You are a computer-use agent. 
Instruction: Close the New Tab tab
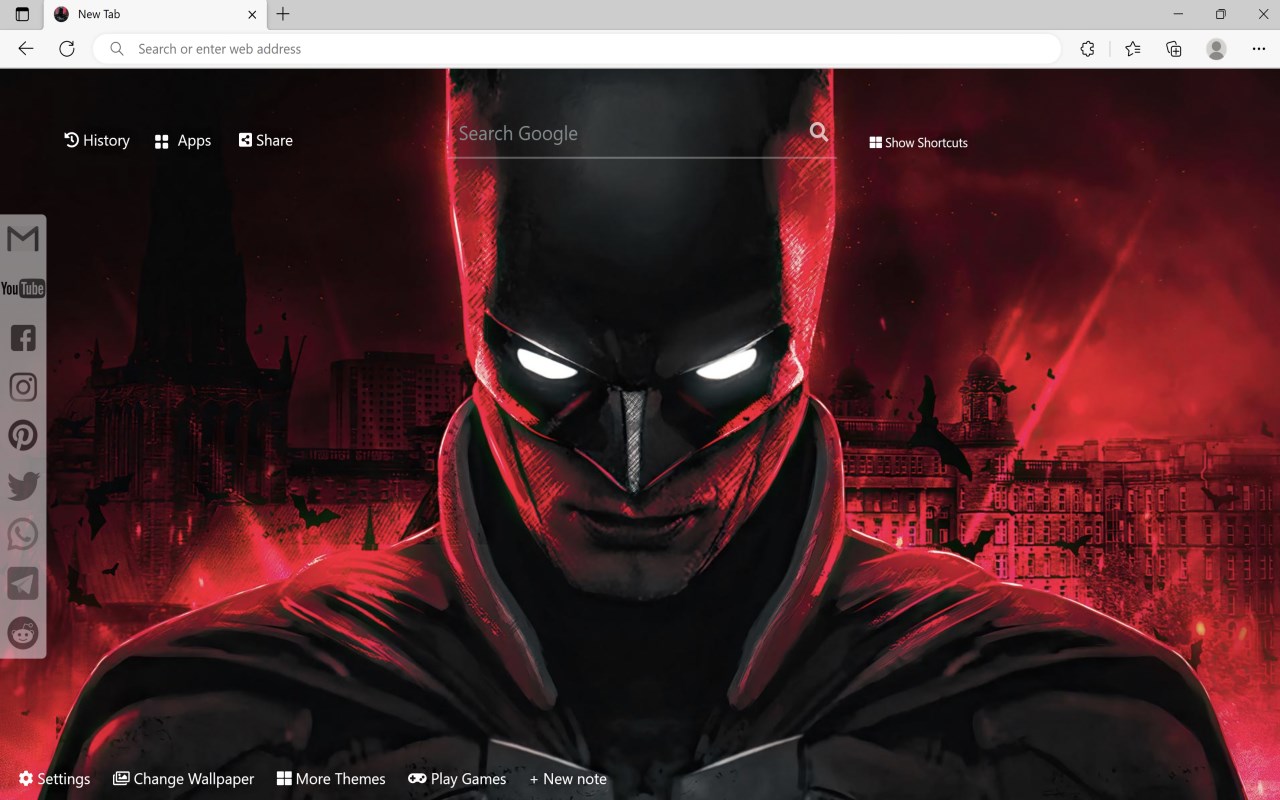pos(252,14)
